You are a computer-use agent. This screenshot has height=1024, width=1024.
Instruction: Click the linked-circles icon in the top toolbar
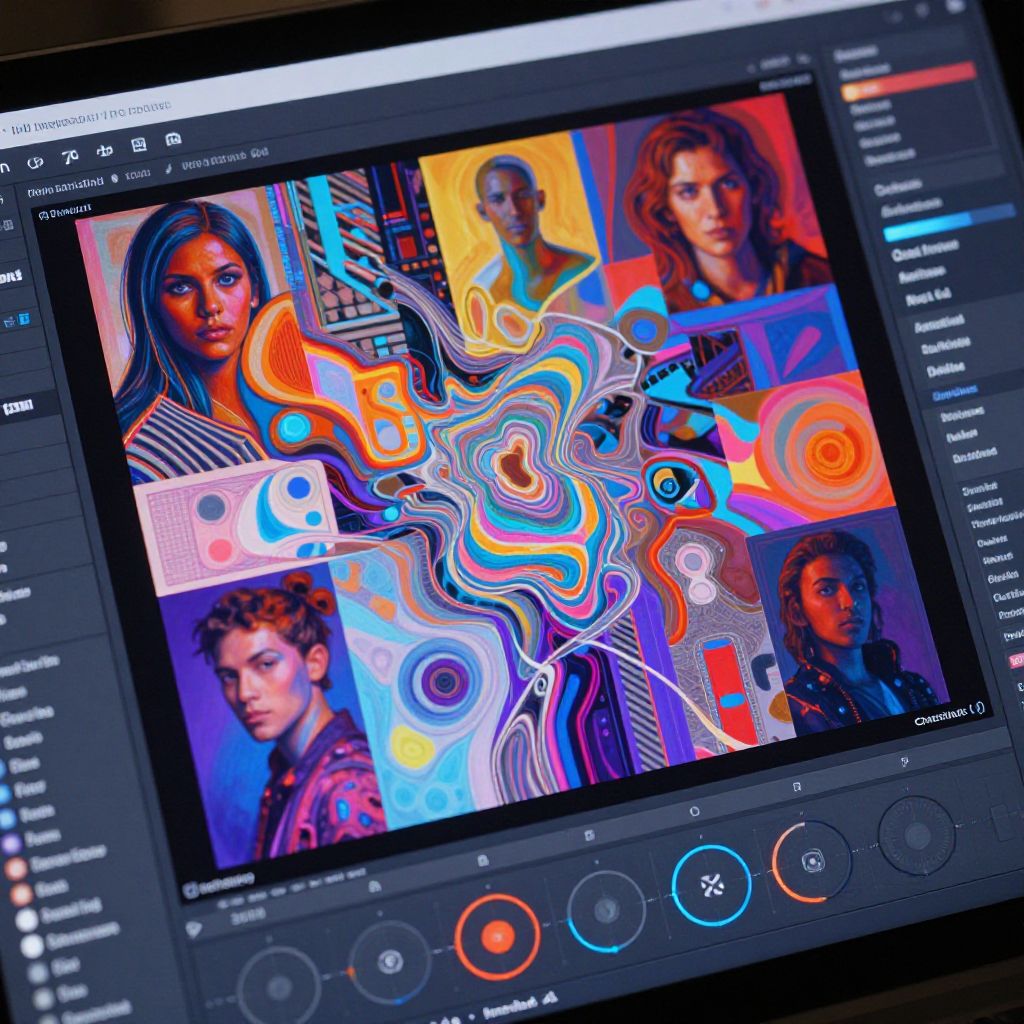(x=35, y=163)
